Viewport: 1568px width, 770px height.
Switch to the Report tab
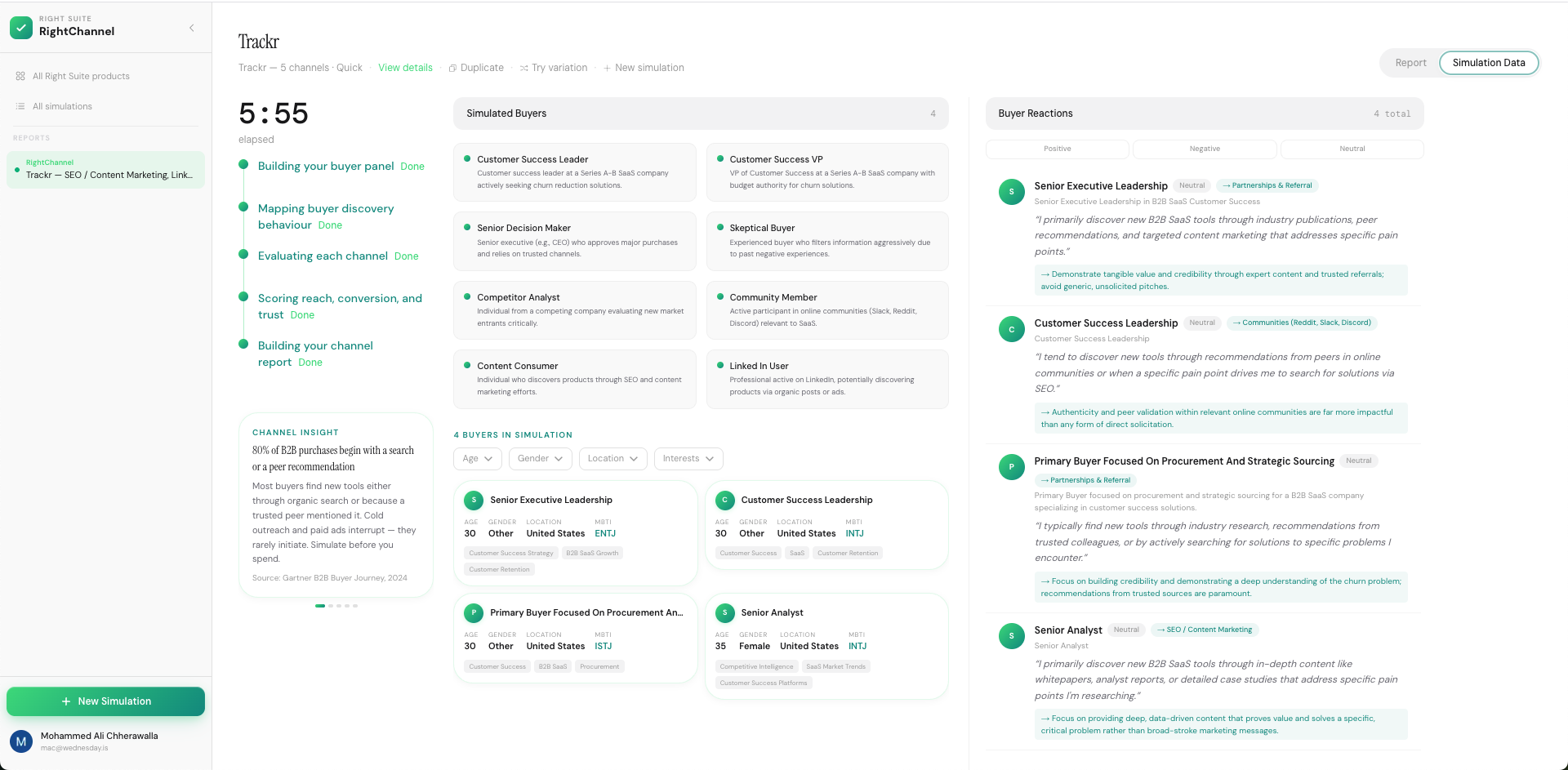(1410, 62)
